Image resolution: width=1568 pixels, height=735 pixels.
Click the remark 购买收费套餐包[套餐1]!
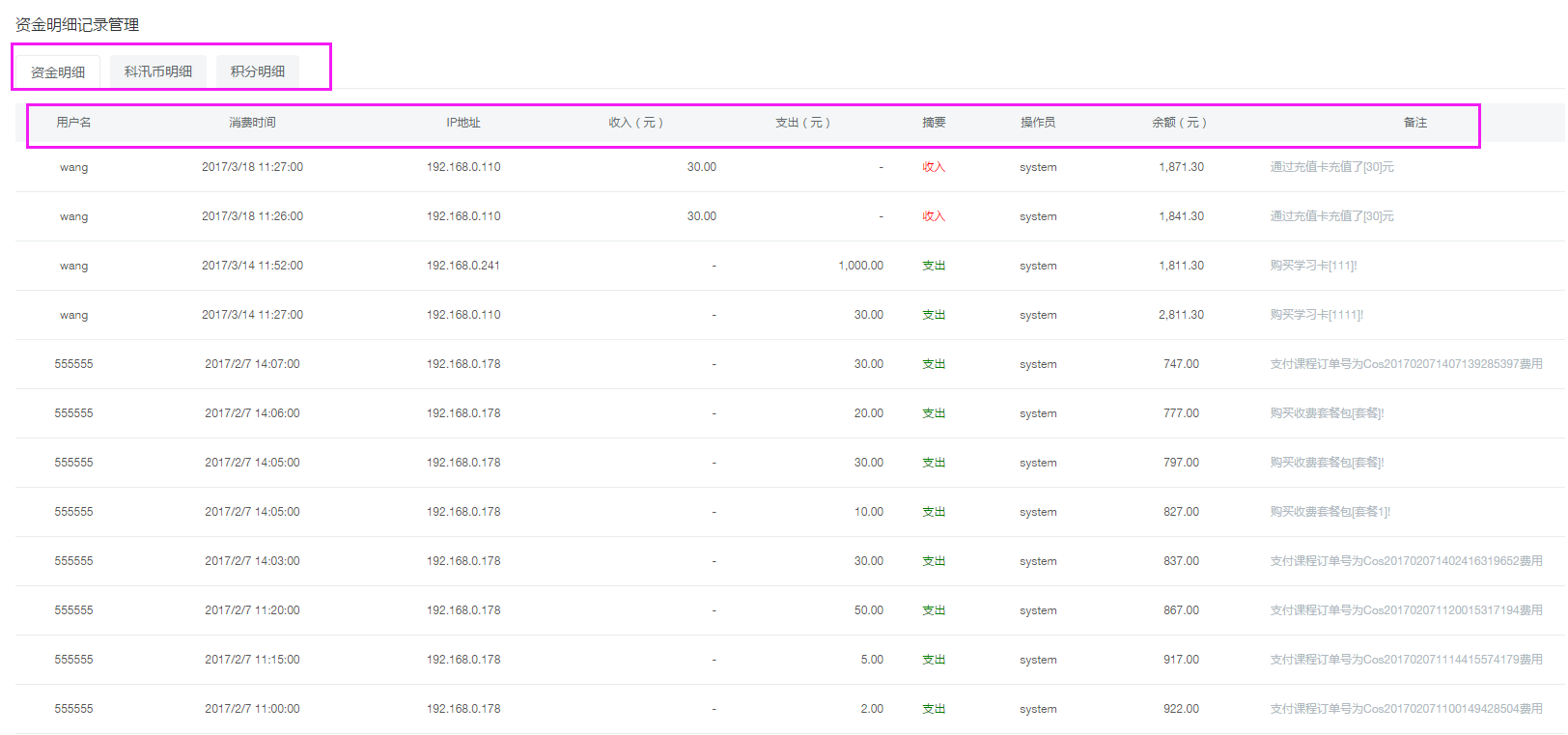(x=1330, y=512)
